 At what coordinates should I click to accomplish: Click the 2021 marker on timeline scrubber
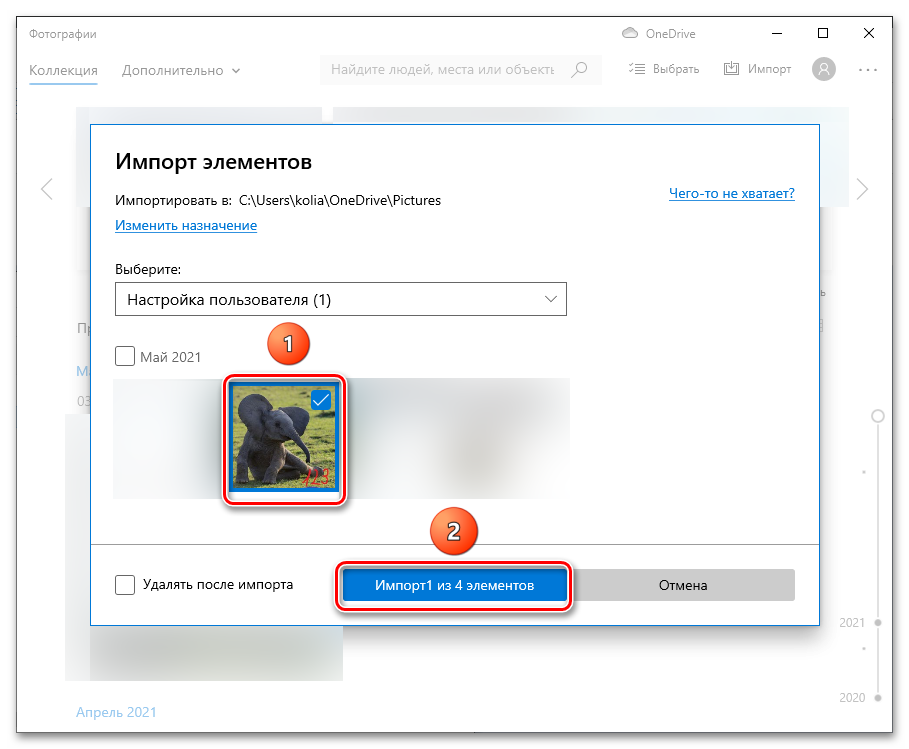click(x=877, y=622)
